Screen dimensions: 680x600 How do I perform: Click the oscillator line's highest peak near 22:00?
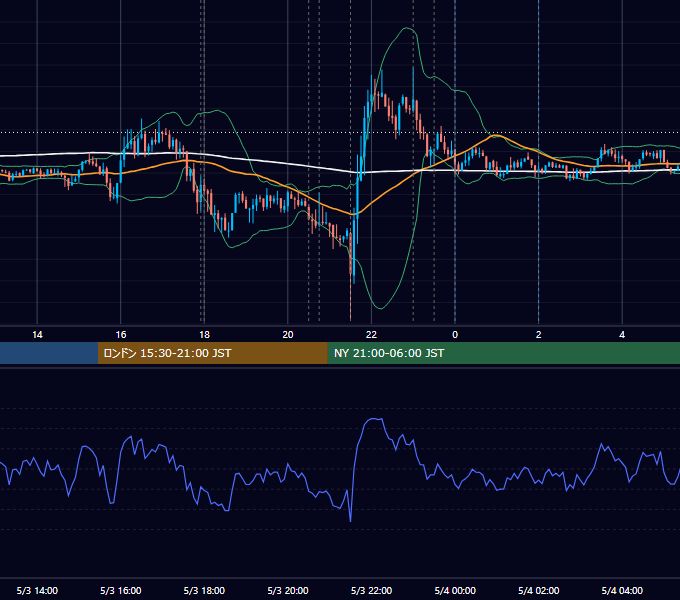pyautogui.click(x=374, y=419)
